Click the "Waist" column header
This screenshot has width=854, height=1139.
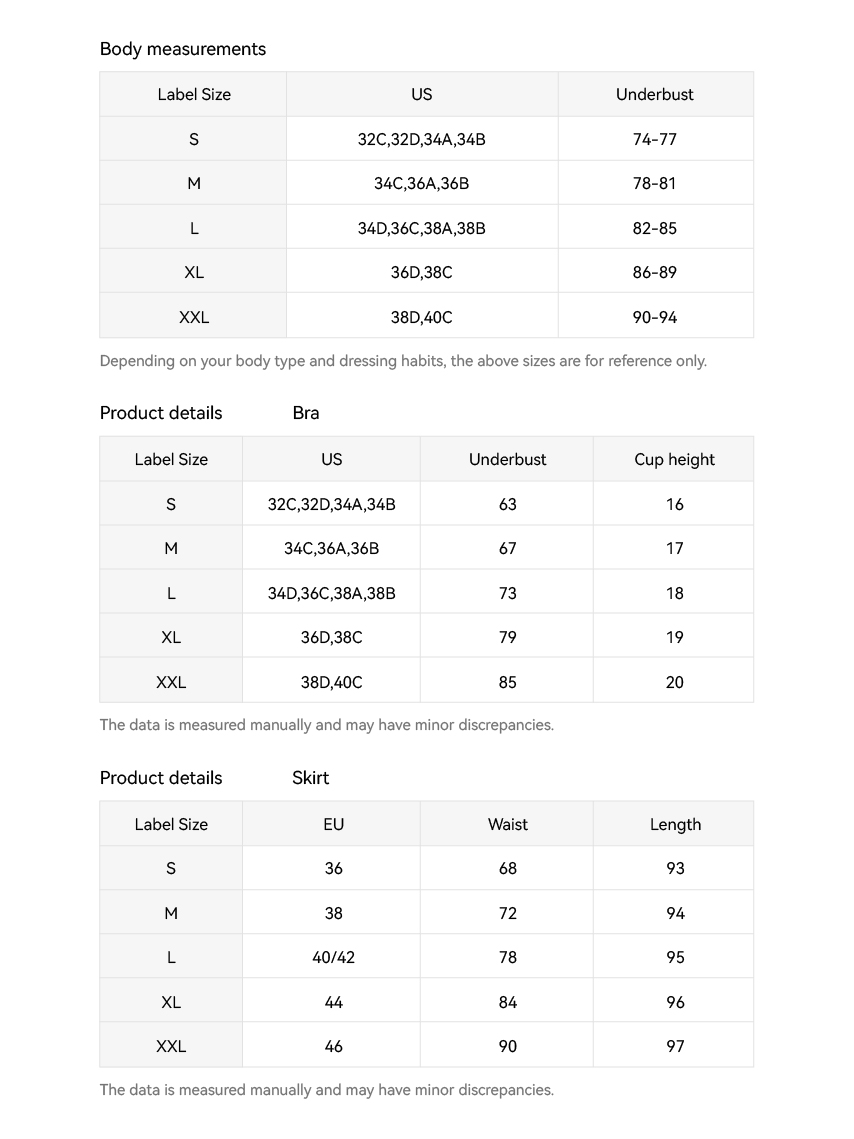(507, 825)
